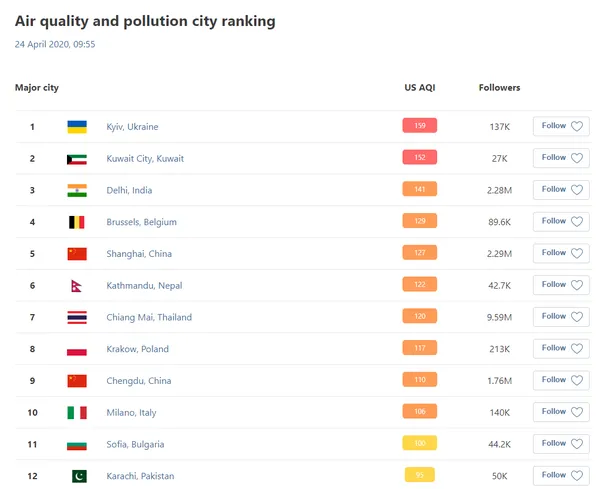This screenshot has height=489, width=600.
Task: Click the red 159 AQI badge
Action: tap(420, 126)
